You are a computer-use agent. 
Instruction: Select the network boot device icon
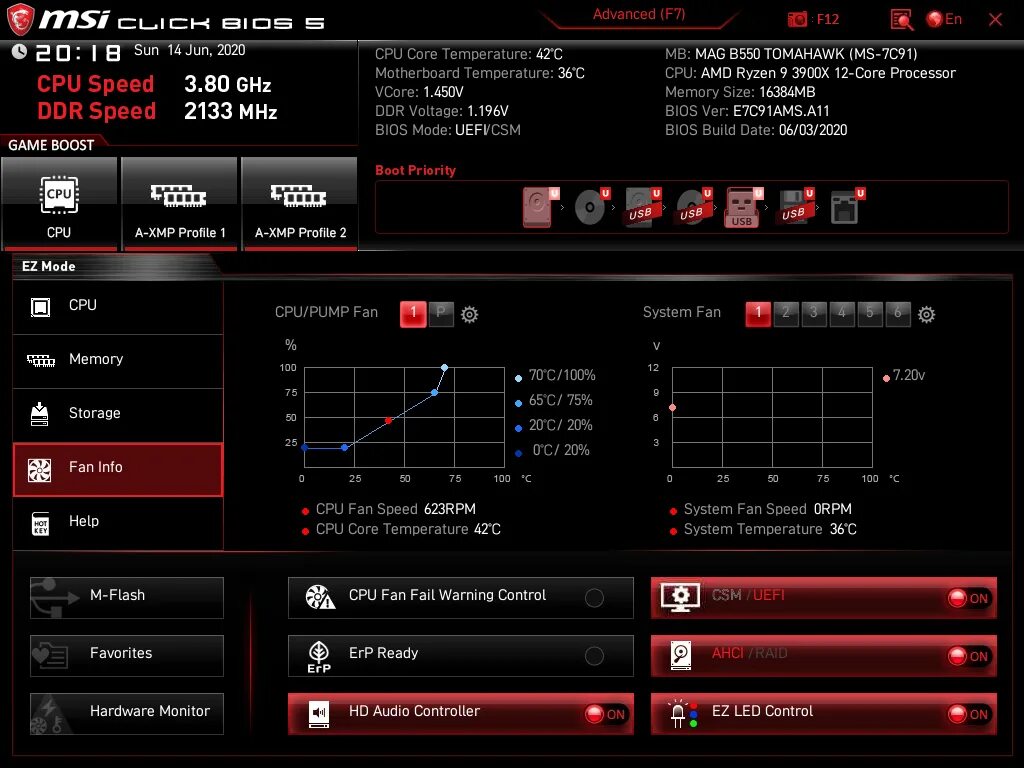pyautogui.click(x=846, y=207)
